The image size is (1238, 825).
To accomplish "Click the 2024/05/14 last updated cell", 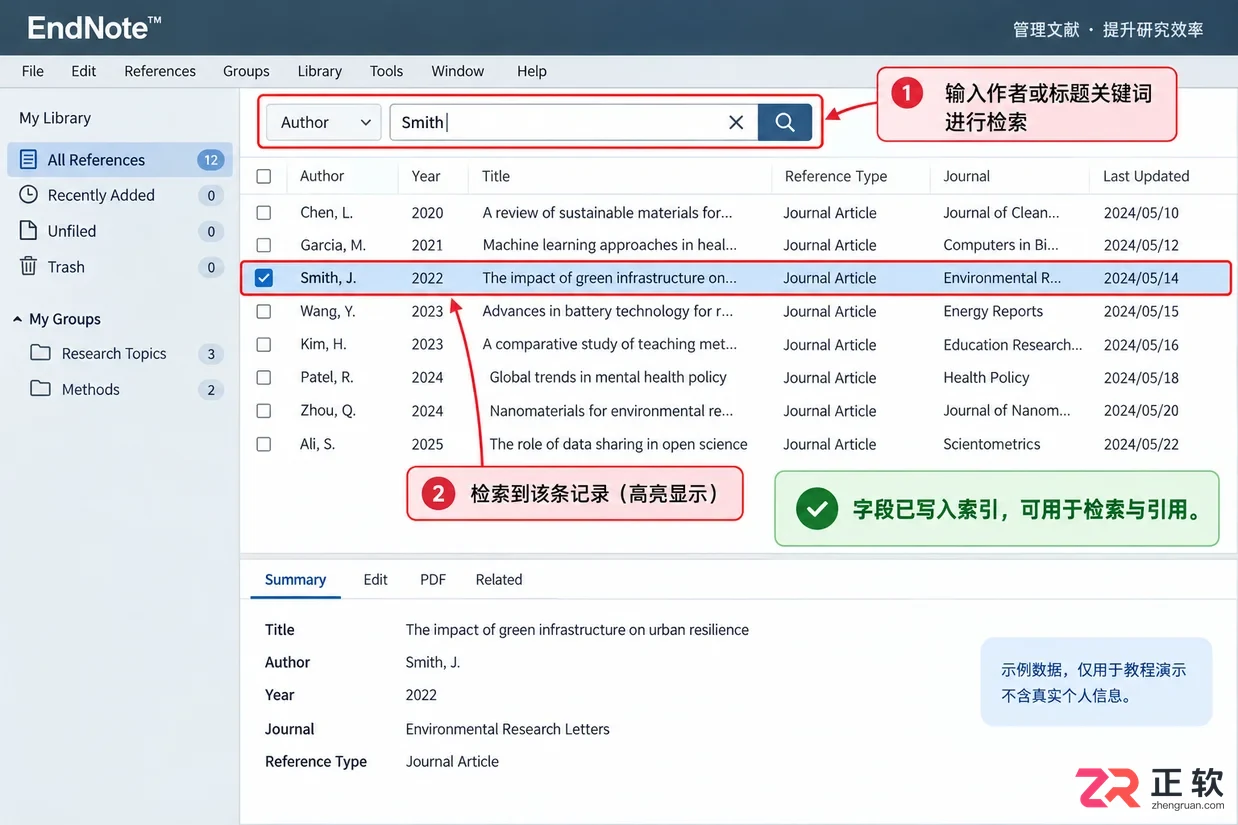I will click(x=1141, y=278).
